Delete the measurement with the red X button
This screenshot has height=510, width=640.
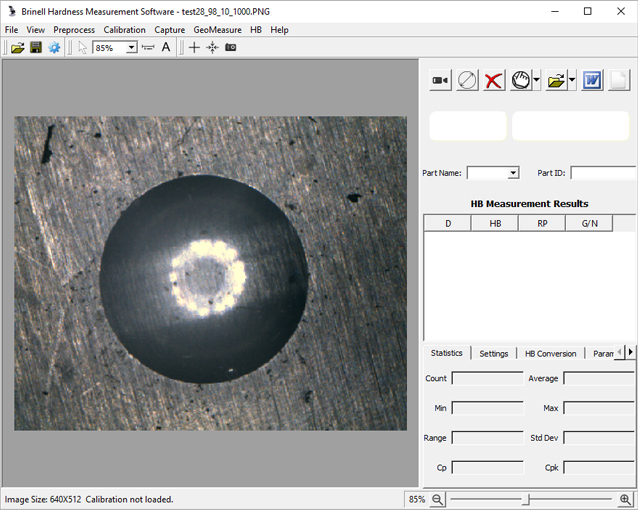(494, 81)
